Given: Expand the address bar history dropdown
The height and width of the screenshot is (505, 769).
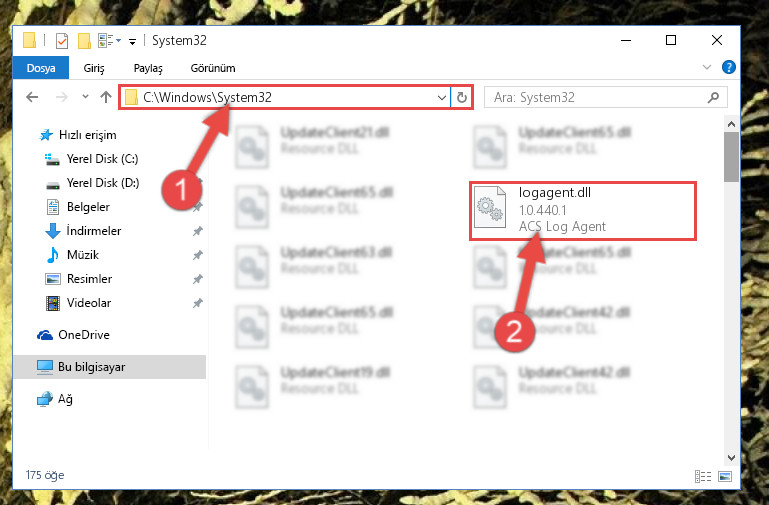Looking at the screenshot, I should click(x=441, y=97).
